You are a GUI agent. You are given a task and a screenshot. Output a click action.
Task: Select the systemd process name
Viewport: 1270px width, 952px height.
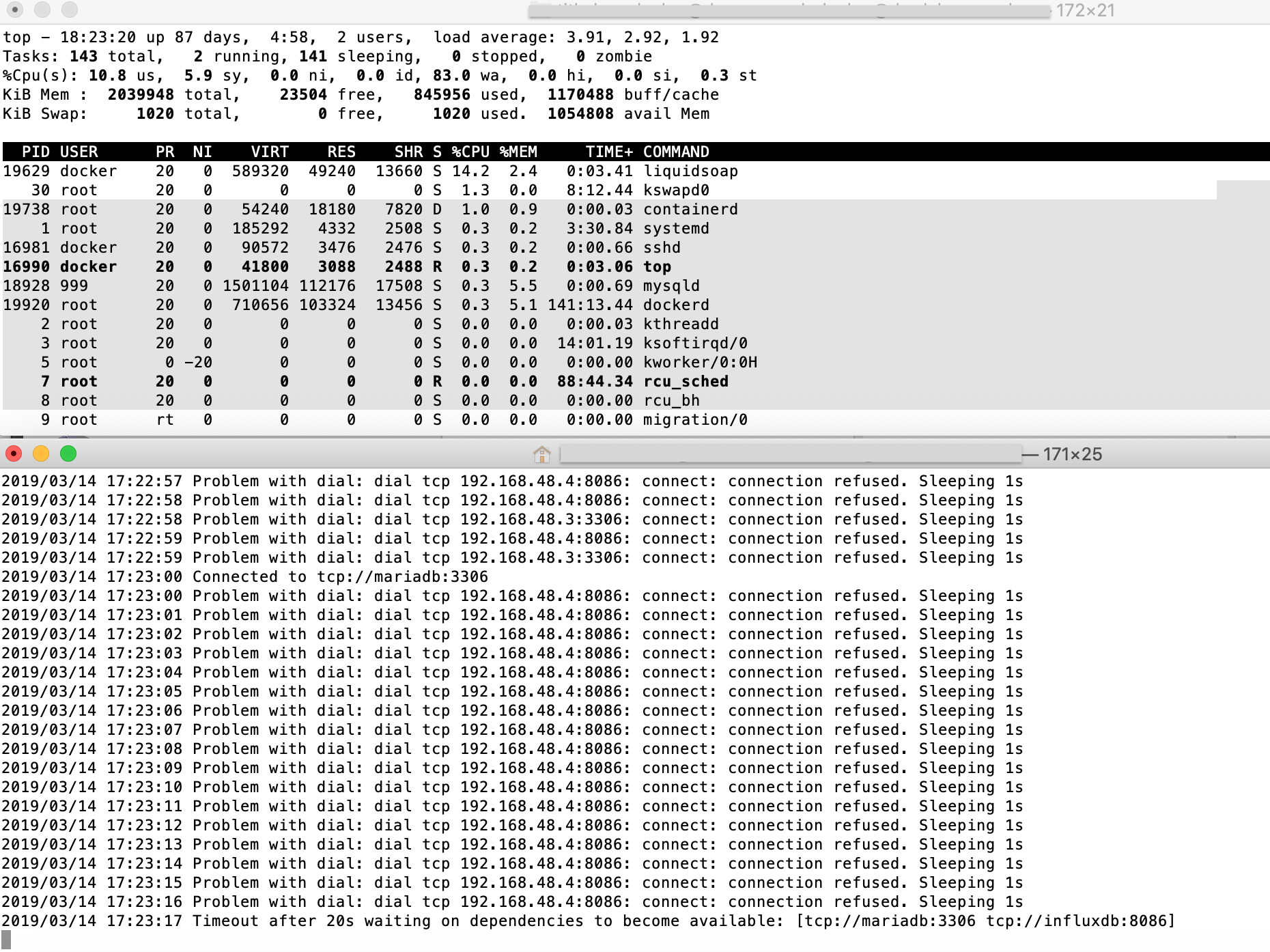[x=676, y=228]
